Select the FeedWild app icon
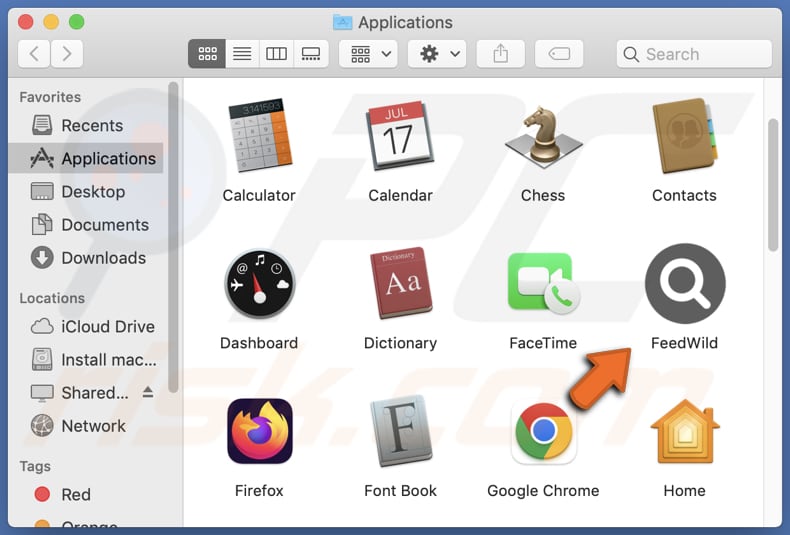This screenshot has height=535, width=790. [x=685, y=283]
